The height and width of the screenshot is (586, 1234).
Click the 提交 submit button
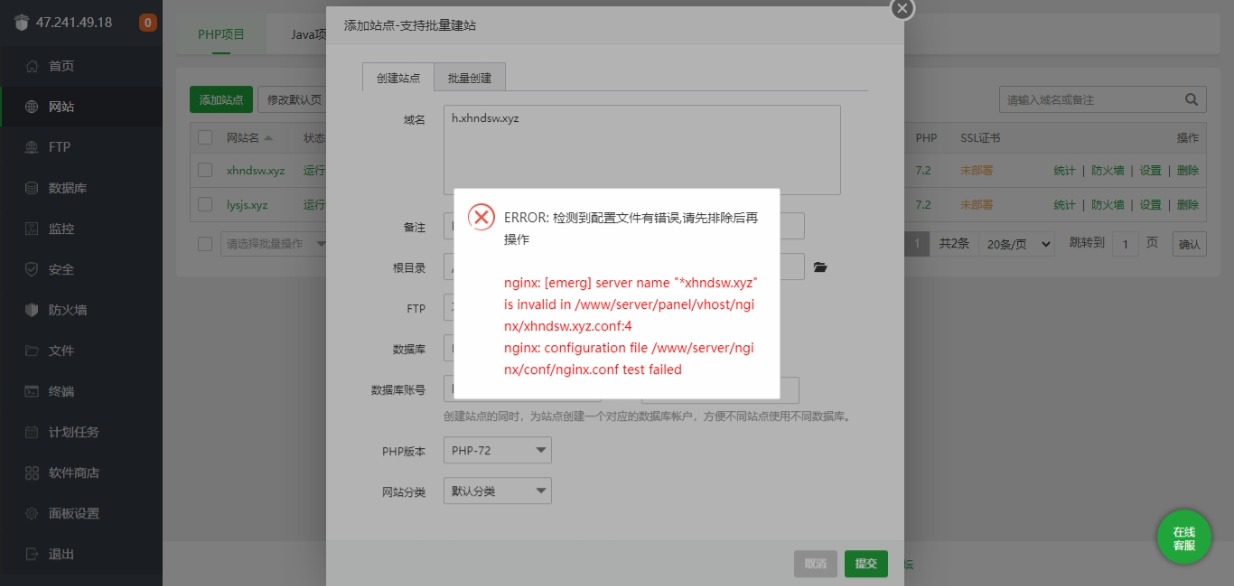866,564
